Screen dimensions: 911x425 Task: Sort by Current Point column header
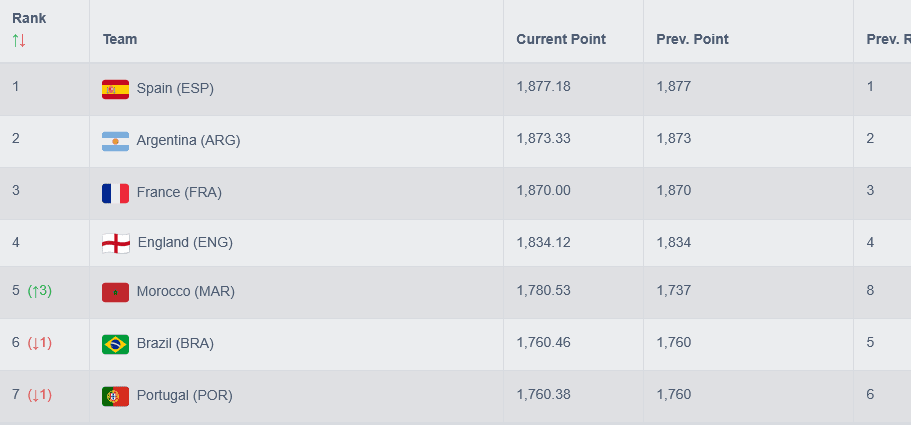click(561, 40)
